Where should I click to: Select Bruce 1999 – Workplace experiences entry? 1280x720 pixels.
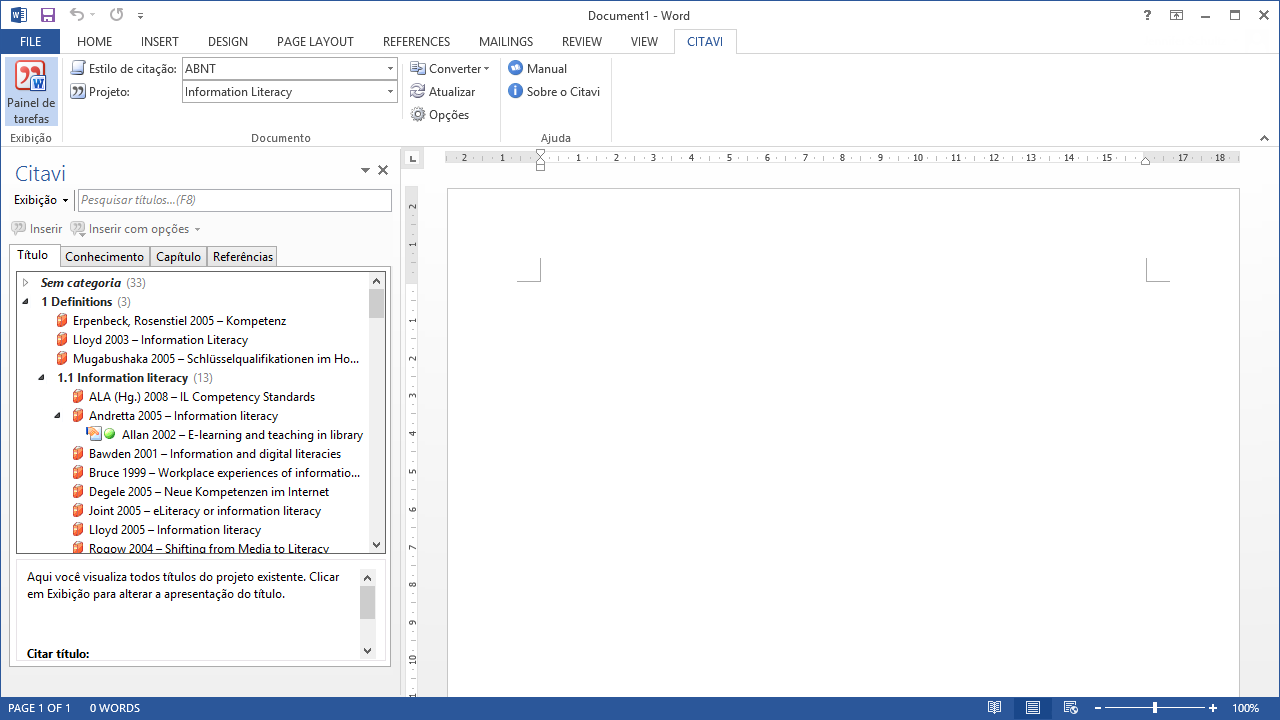(224, 473)
